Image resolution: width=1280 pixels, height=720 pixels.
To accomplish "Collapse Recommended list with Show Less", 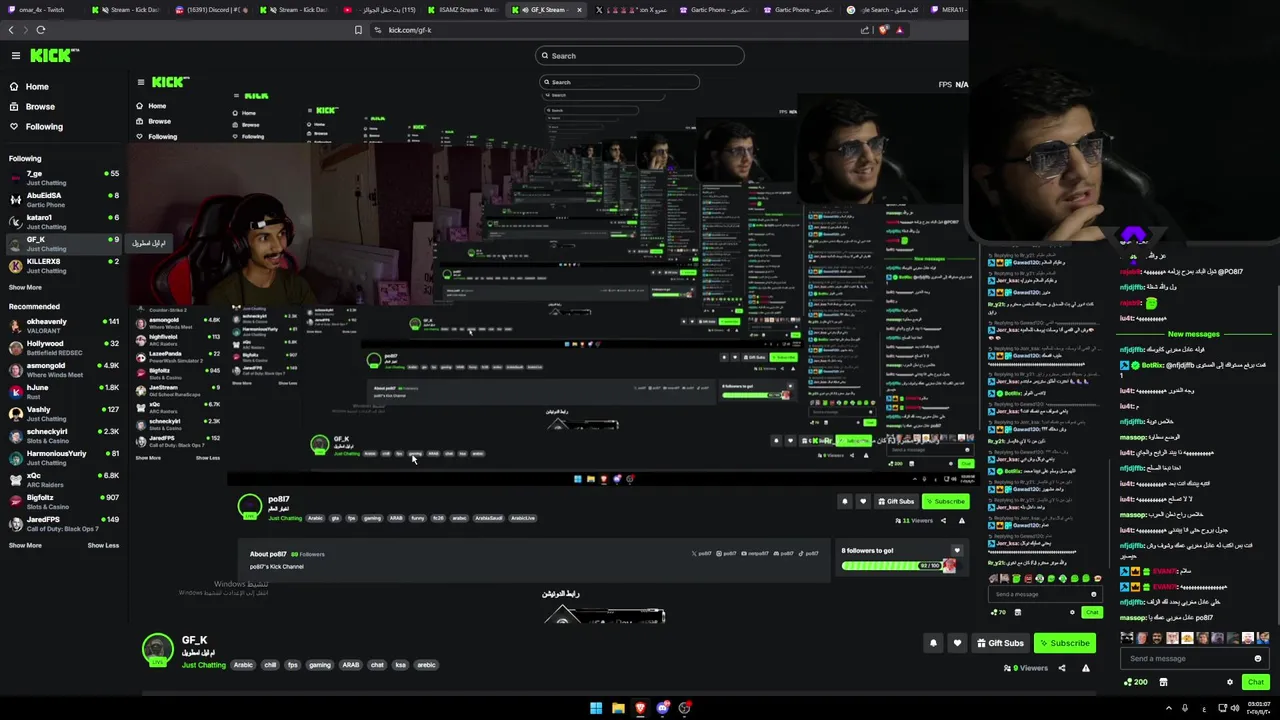I will (103, 546).
